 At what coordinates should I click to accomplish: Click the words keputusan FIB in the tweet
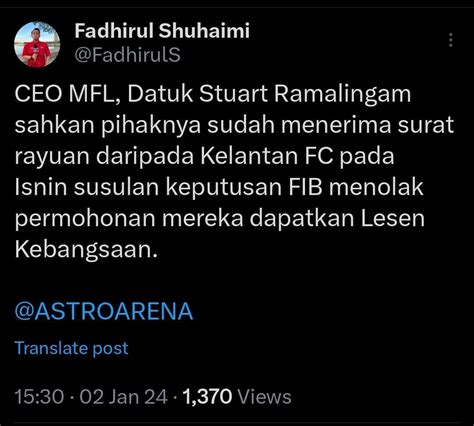[244, 188]
